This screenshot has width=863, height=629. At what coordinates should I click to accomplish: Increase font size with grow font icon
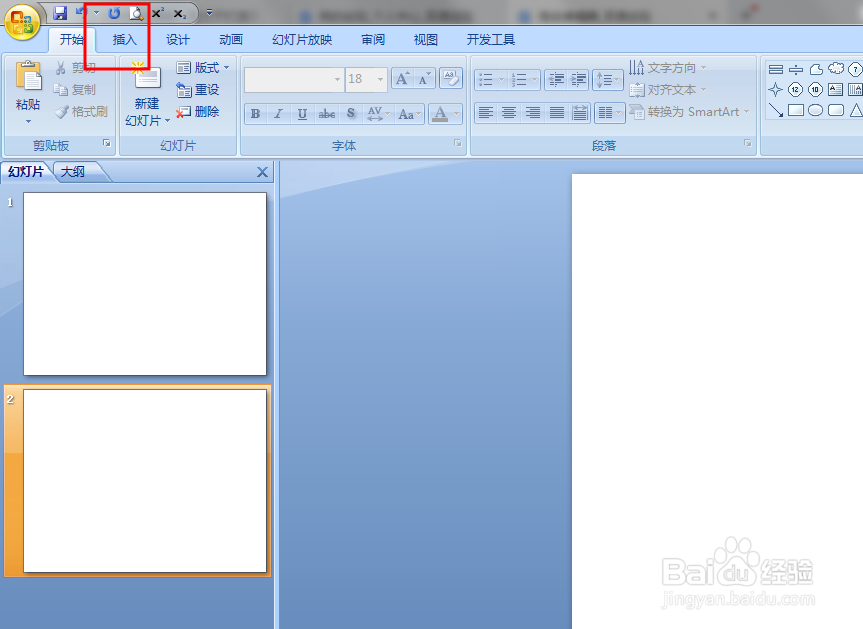click(403, 79)
